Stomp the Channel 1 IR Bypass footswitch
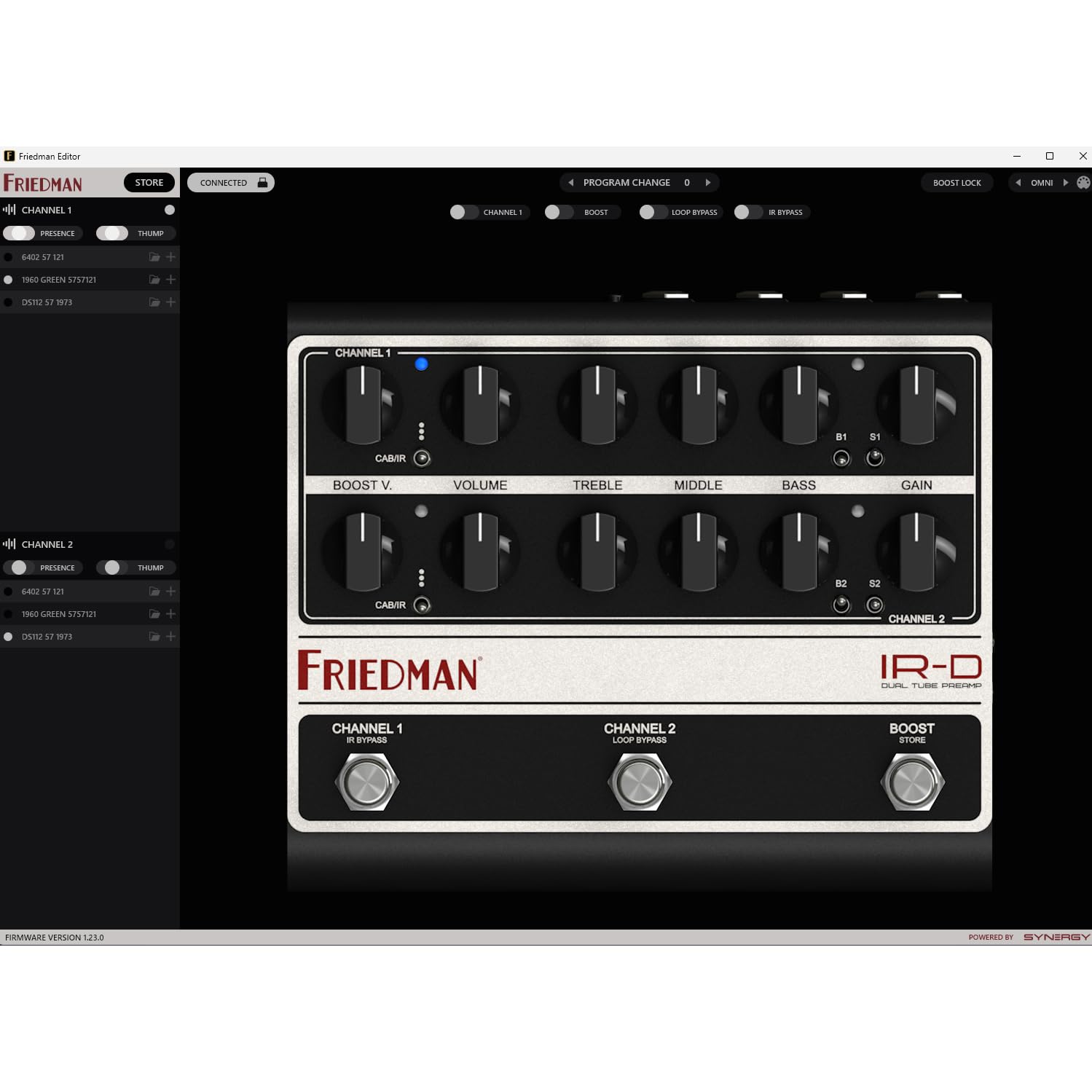This screenshot has height=1092, width=1092. (367, 782)
